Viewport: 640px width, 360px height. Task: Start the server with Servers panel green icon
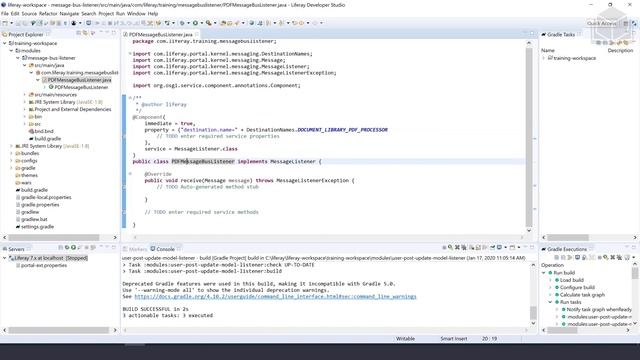[x=73, y=247]
